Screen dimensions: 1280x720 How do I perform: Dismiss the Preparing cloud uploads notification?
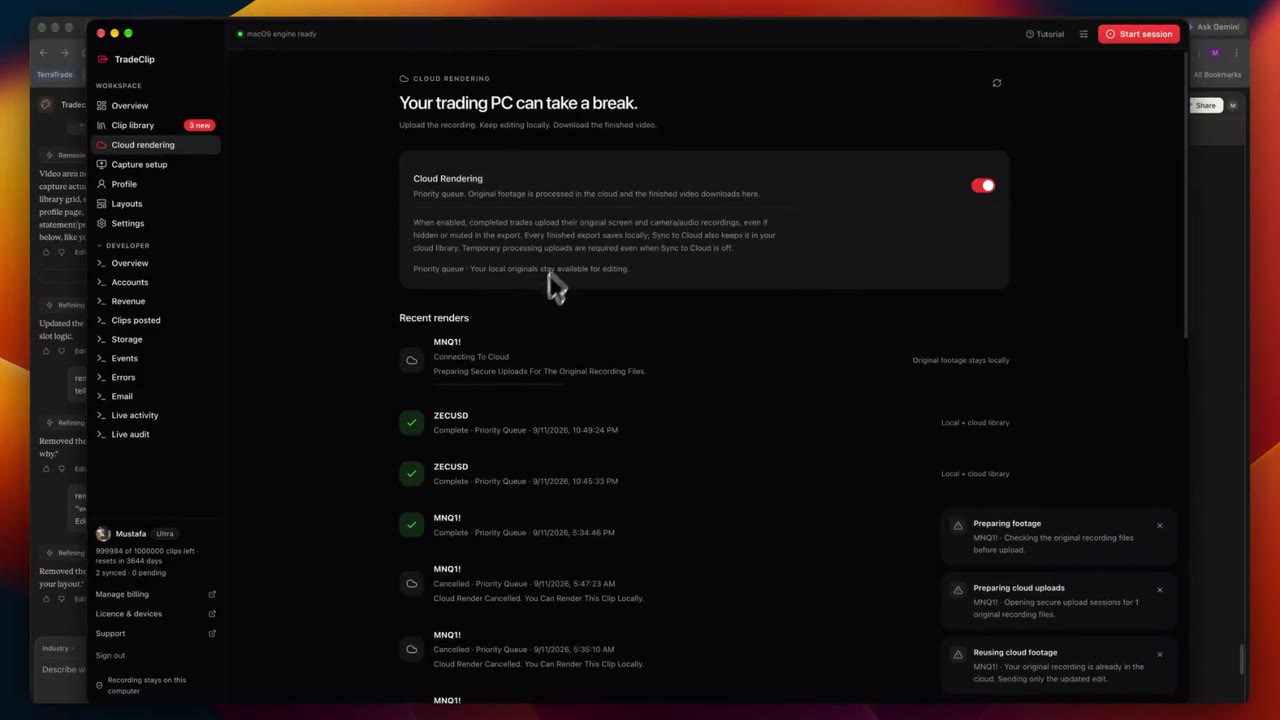click(x=1160, y=590)
